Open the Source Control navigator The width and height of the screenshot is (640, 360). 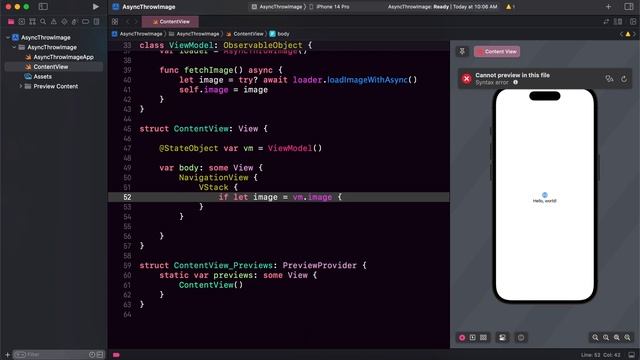[x=22, y=21]
